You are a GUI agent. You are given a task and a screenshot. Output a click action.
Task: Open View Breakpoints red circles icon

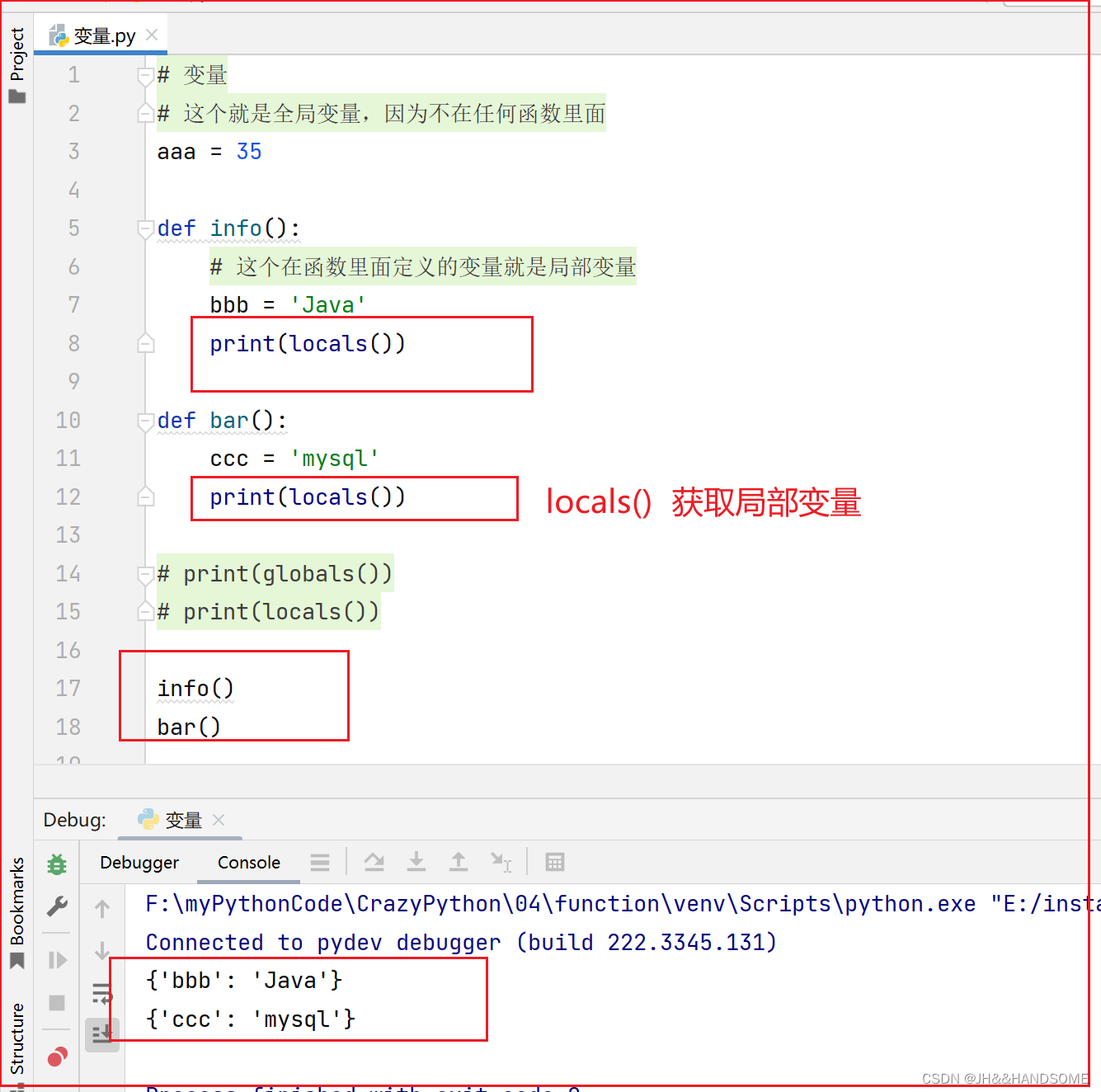[x=57, y=1057]
